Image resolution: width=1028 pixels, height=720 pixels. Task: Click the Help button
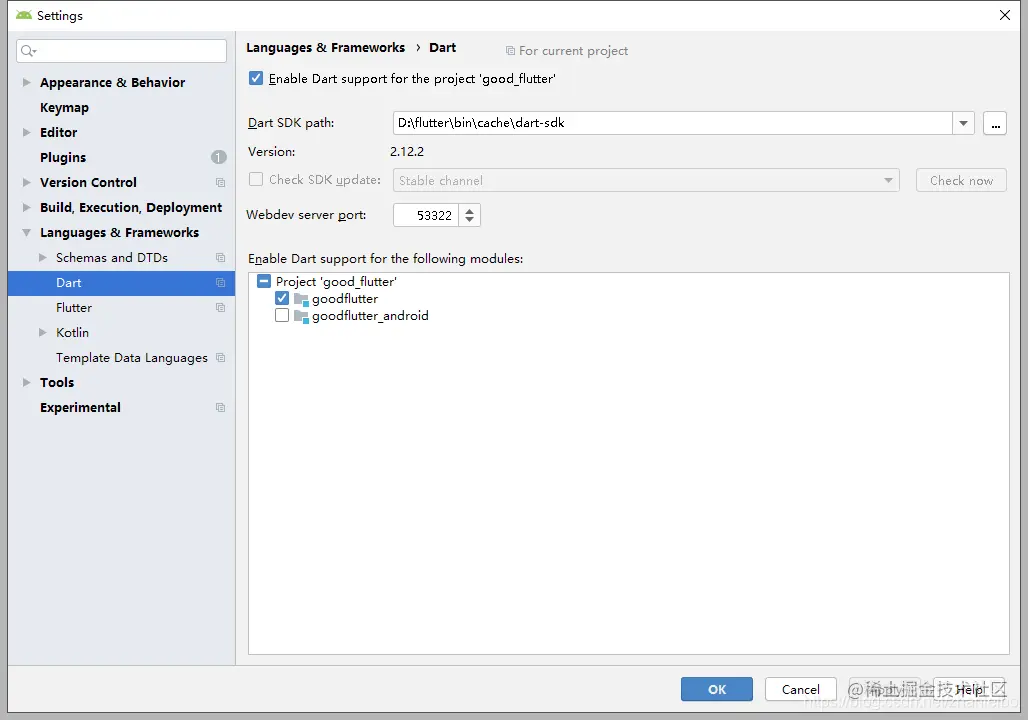tap(969, 689)
